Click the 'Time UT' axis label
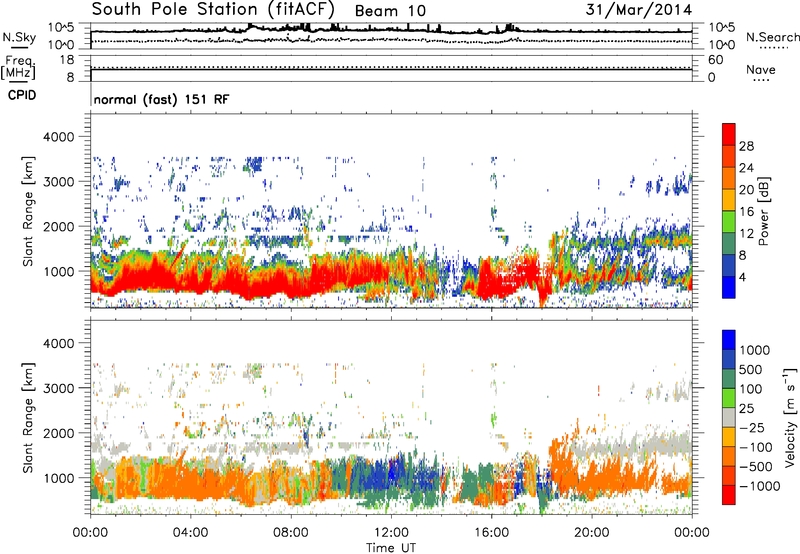 pyautogui.click(x=391, y=548)
